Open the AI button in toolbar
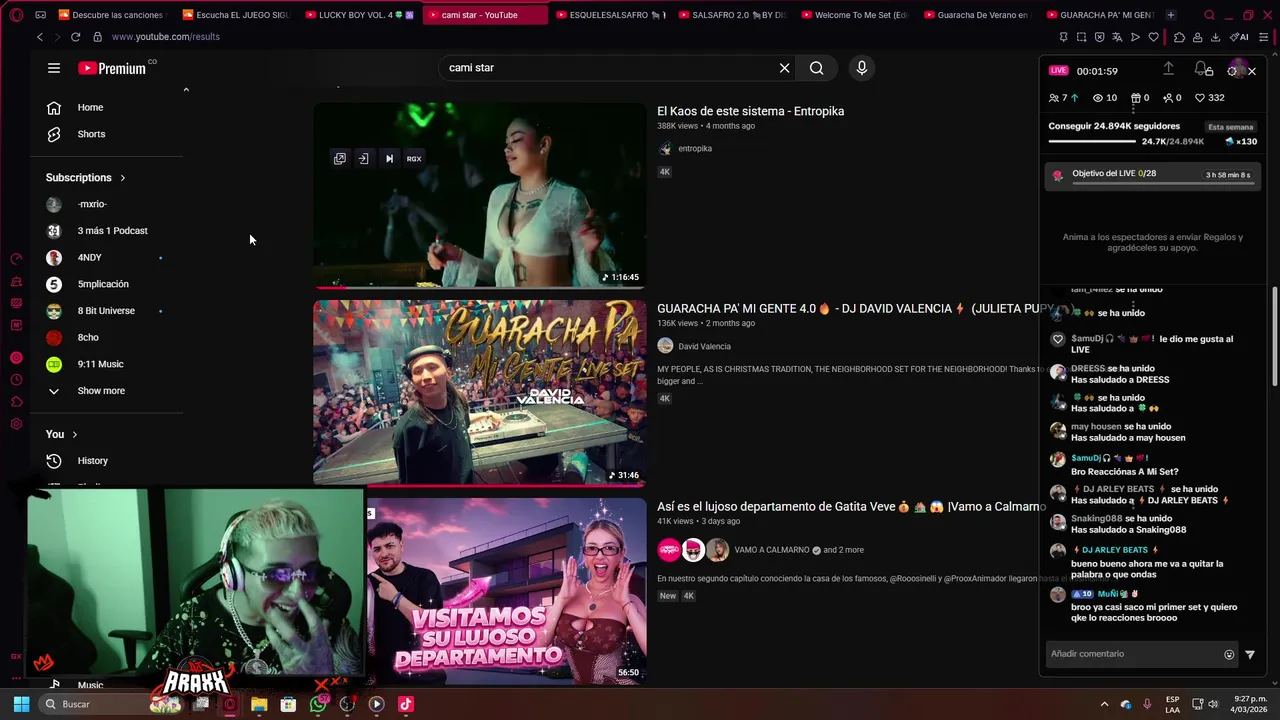1280x720 pixels. [x=1239, y=37]
